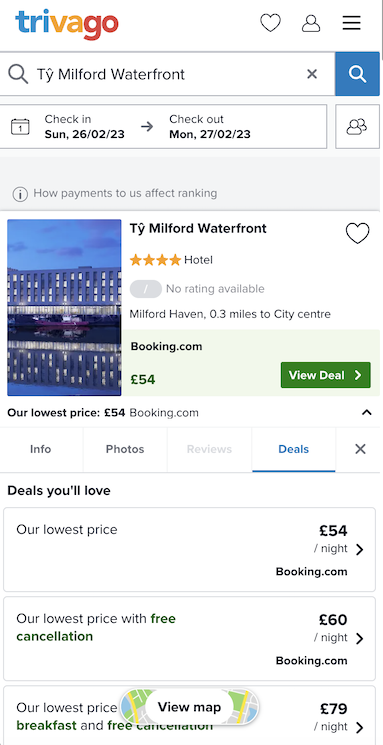
Task: Click the trivago logo
Action: coord(67,24)
